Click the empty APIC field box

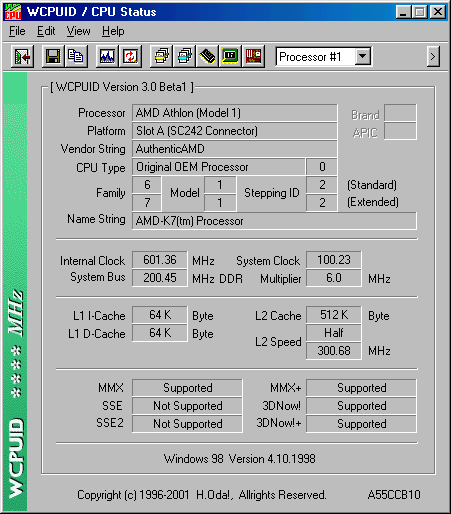(400, 131)
